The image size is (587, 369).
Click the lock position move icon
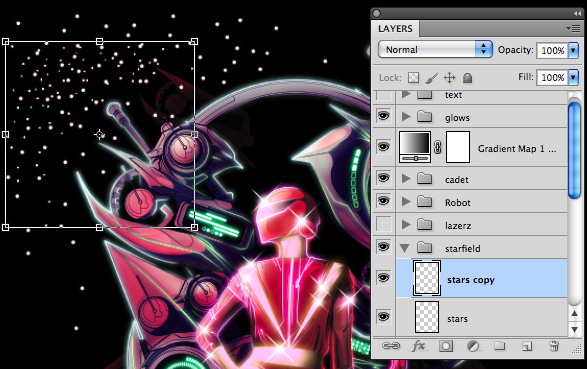449,78
